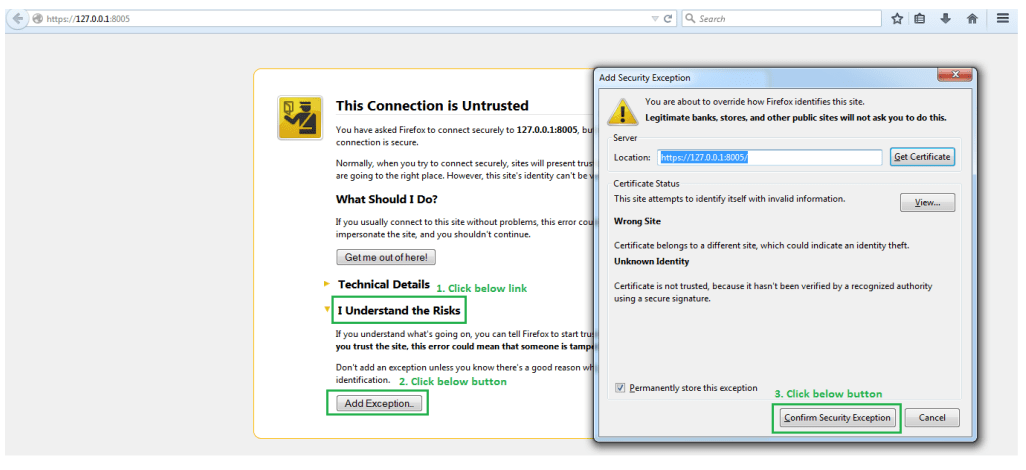Click the Location field in dialog
The width and height of the screenshot is (1026, 470).
[x=770, y=158]
